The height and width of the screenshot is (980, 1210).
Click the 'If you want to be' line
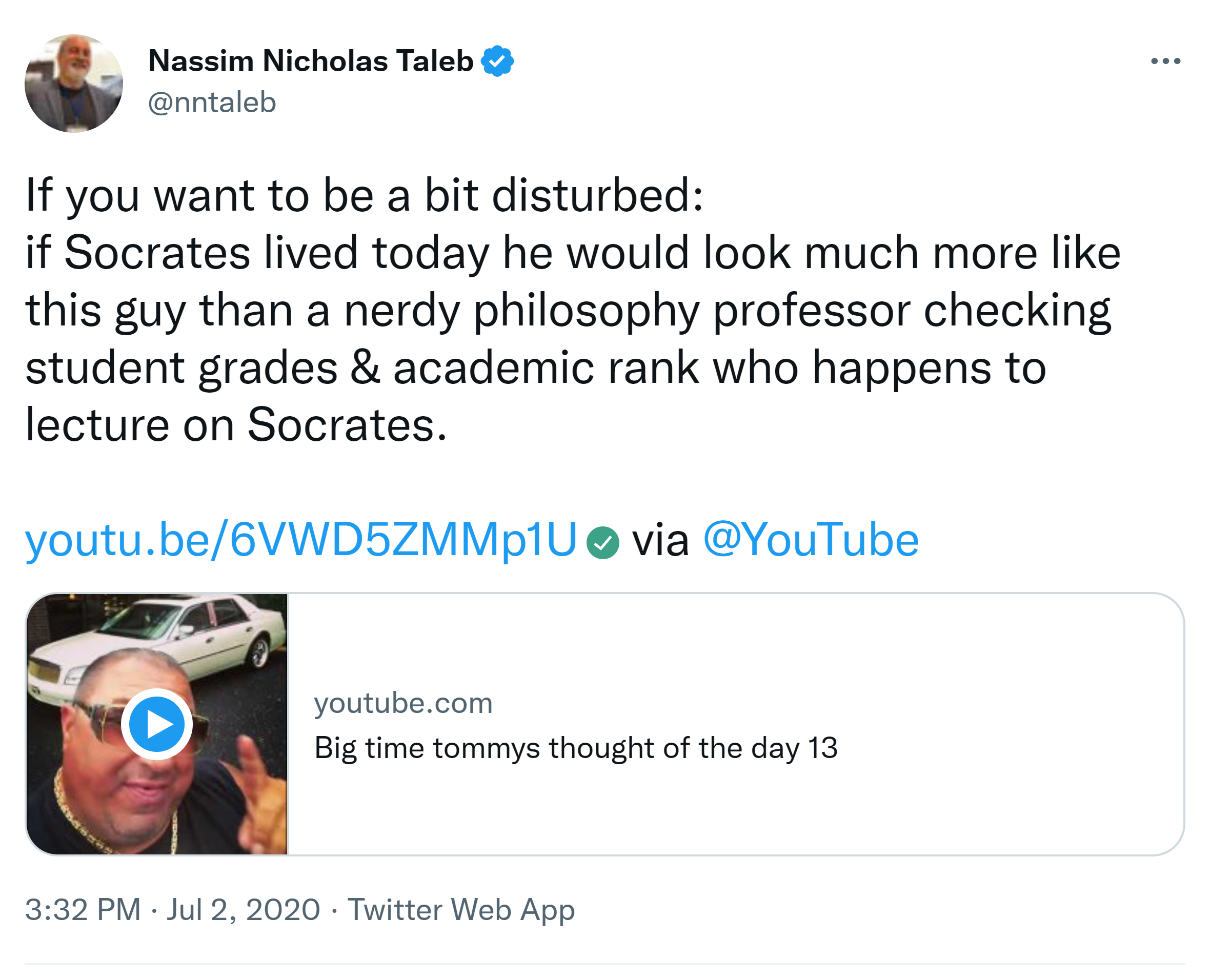click(364, 195)
